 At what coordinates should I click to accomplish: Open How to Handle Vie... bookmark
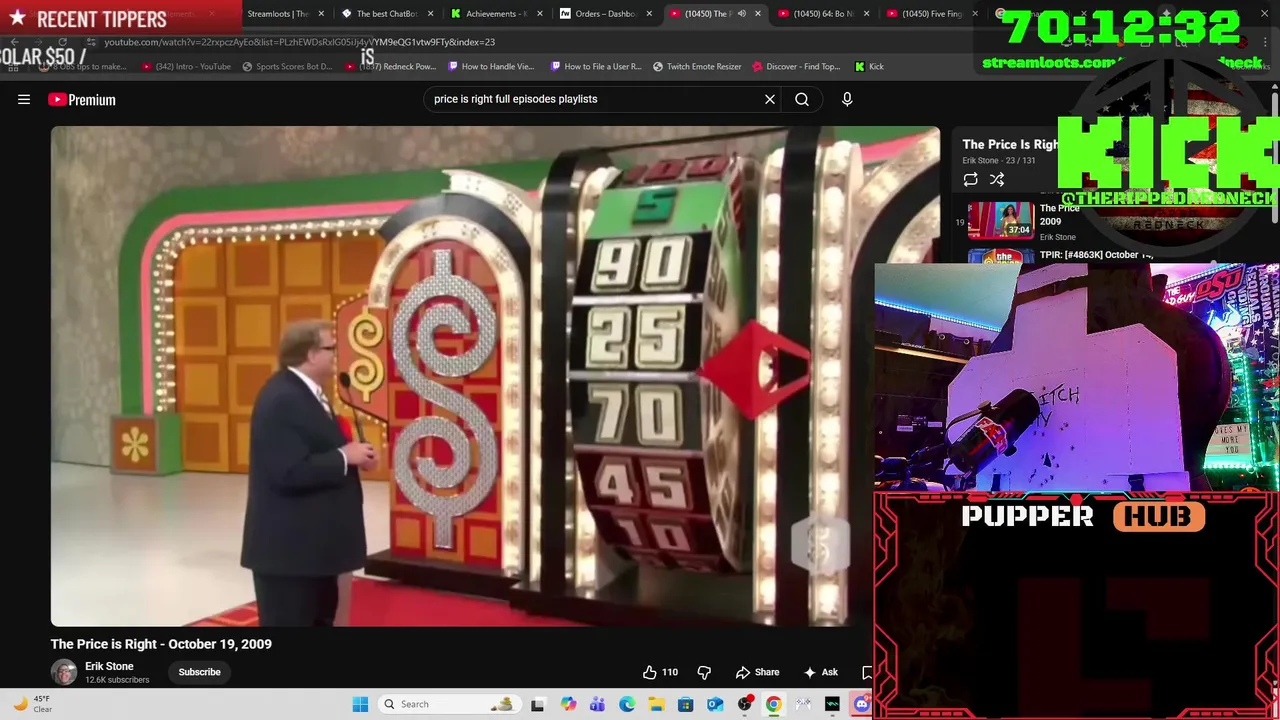(x=491, y=66)
